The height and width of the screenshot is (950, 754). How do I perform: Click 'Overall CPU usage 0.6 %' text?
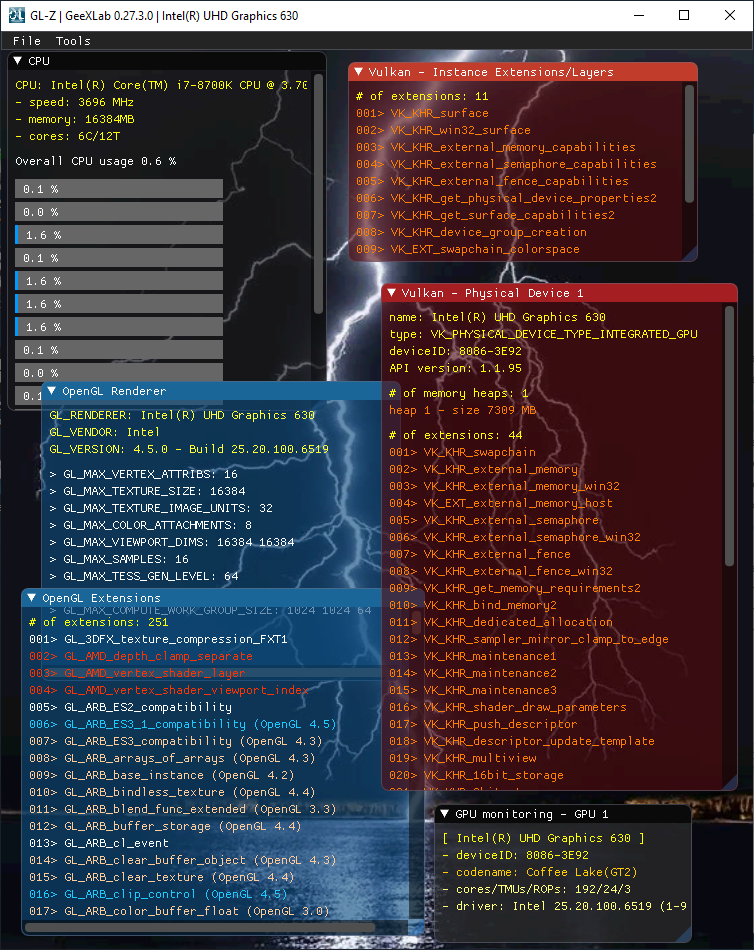96,161
